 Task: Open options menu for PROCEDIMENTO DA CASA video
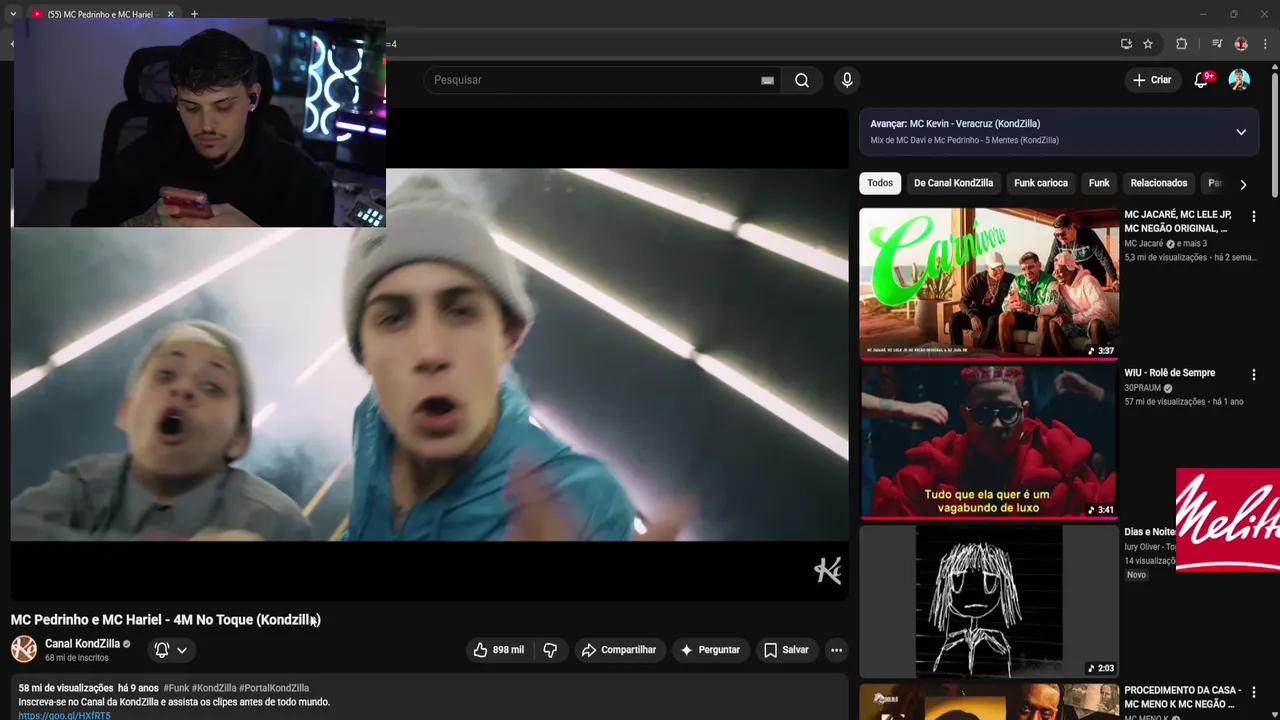coord(1253,692)
